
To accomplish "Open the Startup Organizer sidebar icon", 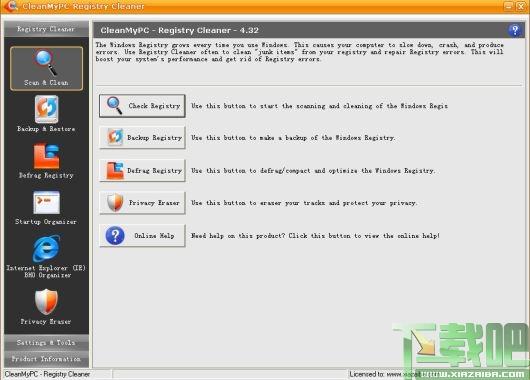I will tap(46, 207).
